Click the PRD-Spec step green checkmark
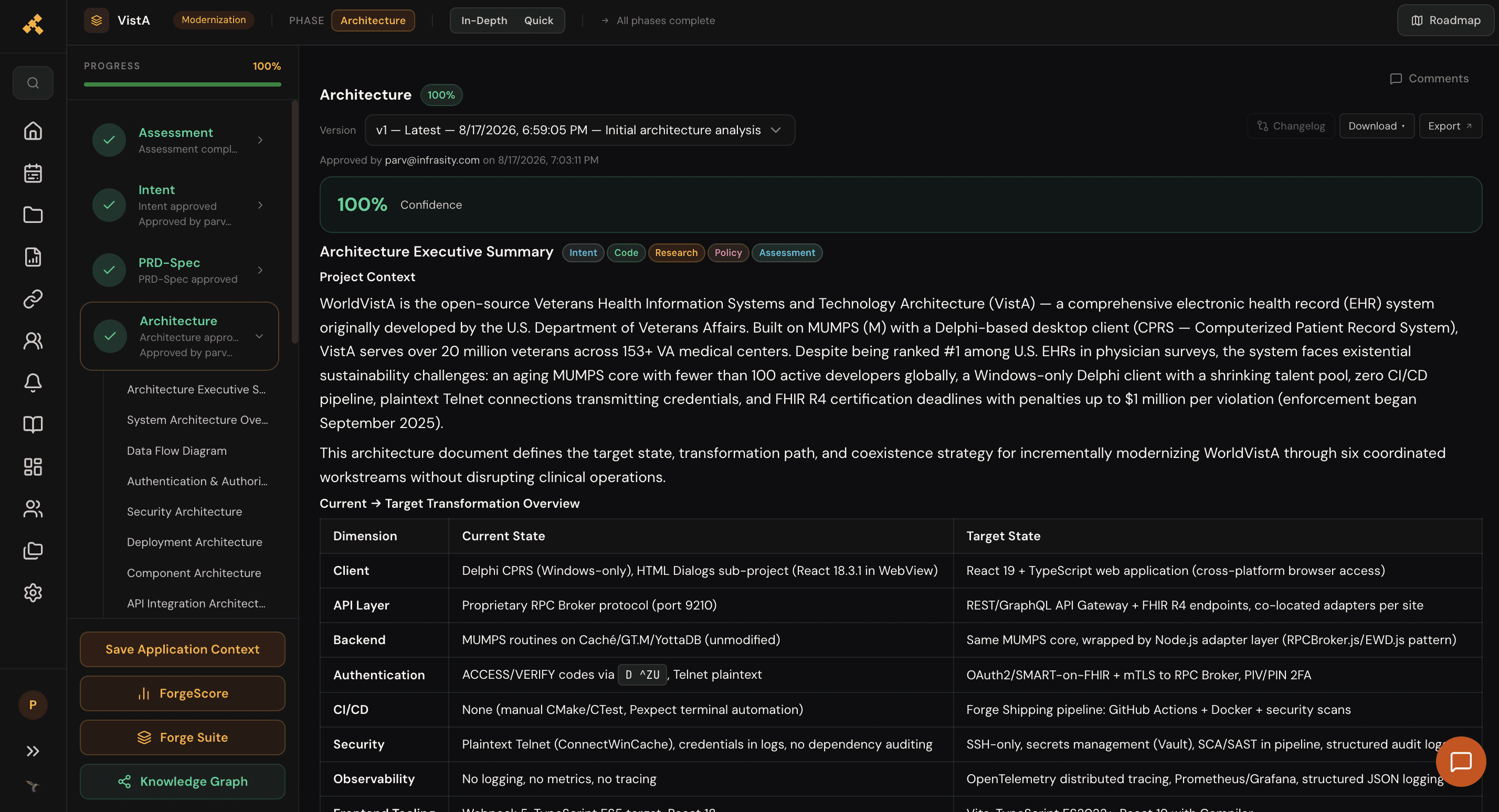Viewport: 1499px width, 812px height. pos(109,271)
